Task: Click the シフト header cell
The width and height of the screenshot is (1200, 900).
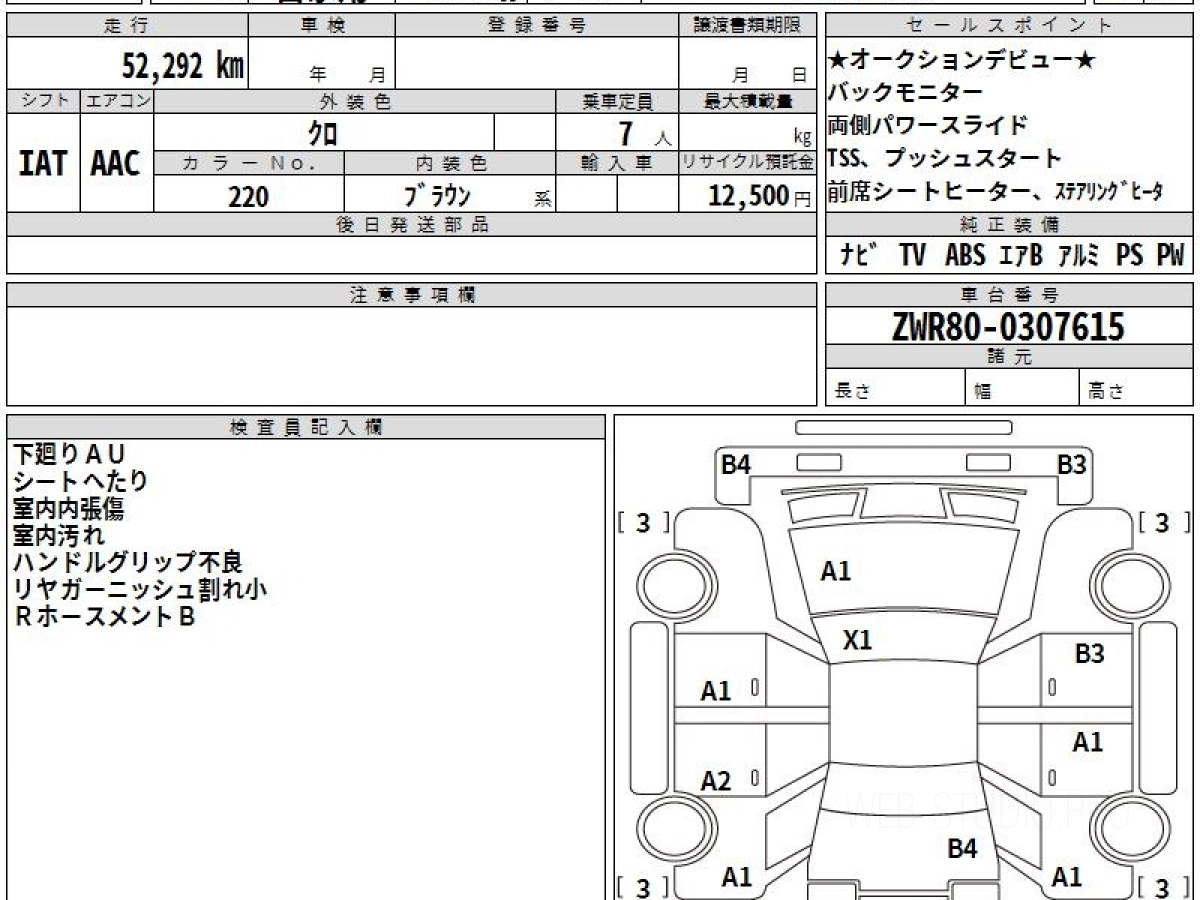Action: tap(43, 101)
